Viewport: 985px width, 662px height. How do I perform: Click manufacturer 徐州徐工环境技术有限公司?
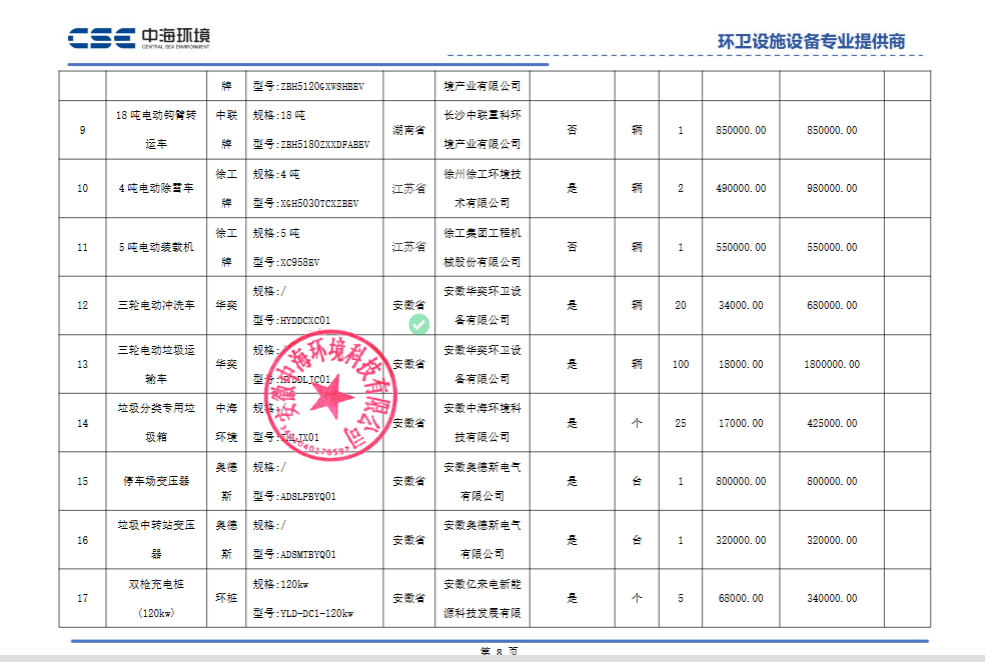coord(481,188)
